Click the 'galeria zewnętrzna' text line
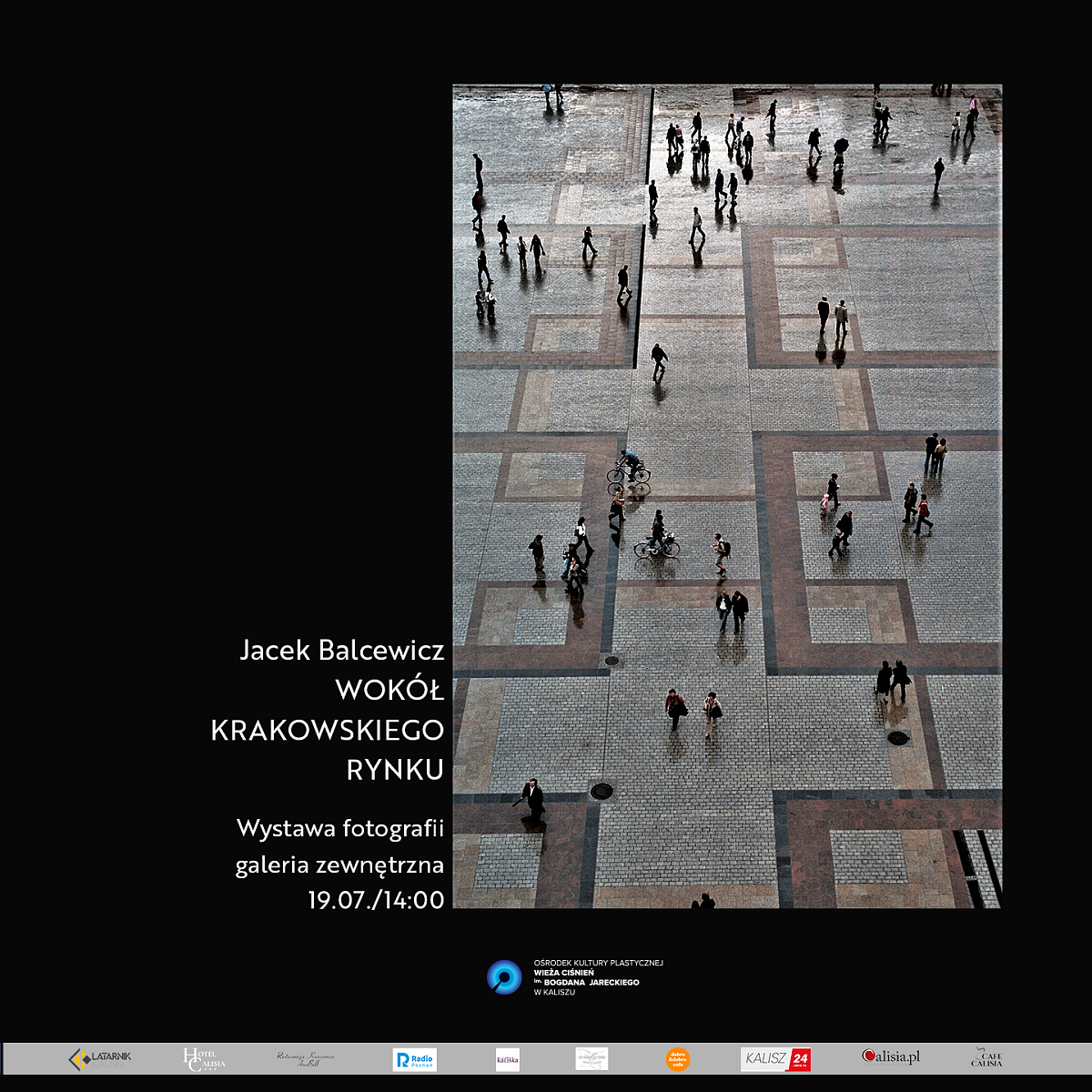 tap(339, 864)
